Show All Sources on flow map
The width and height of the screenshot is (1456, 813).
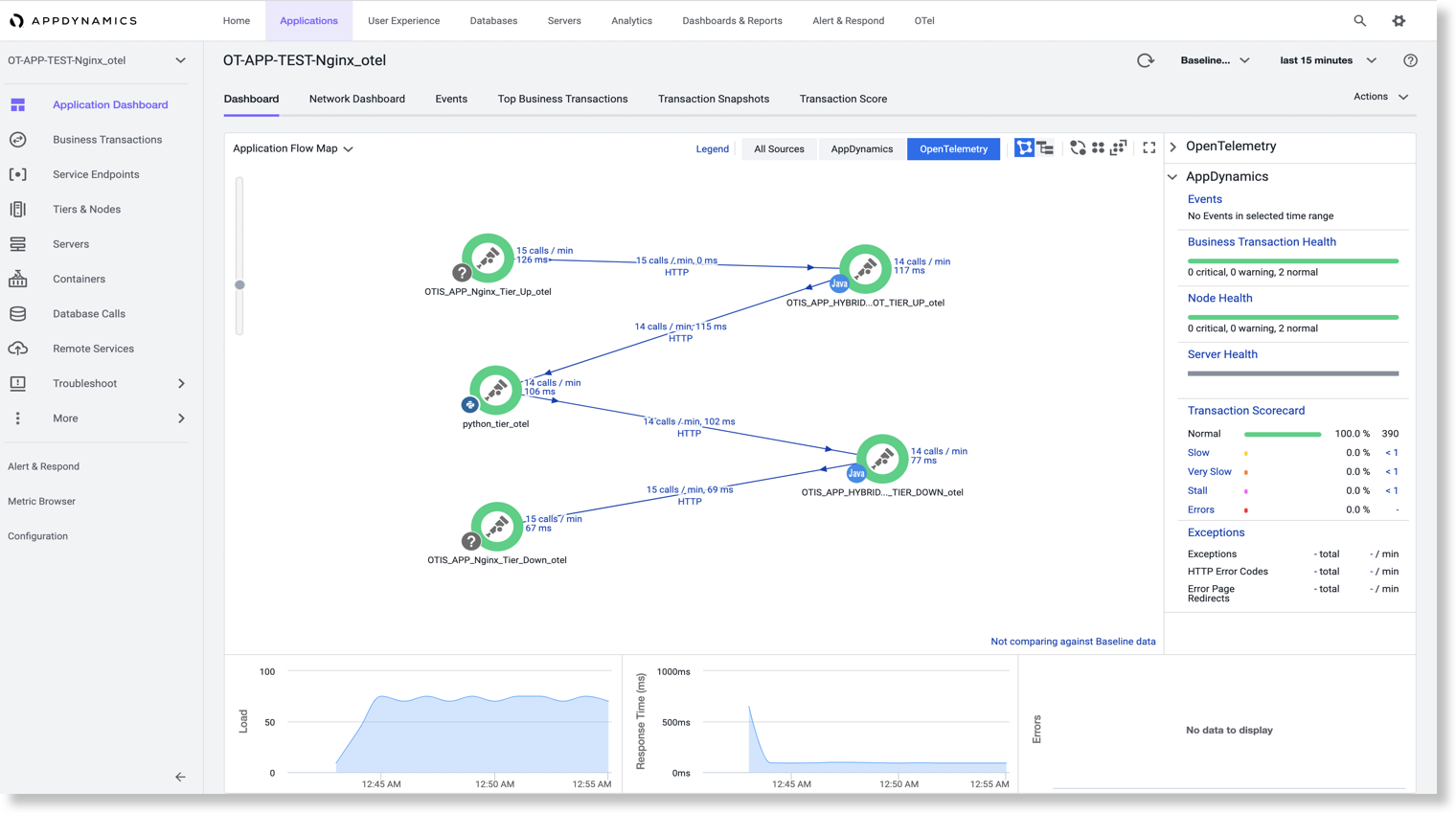click(779, 148)
